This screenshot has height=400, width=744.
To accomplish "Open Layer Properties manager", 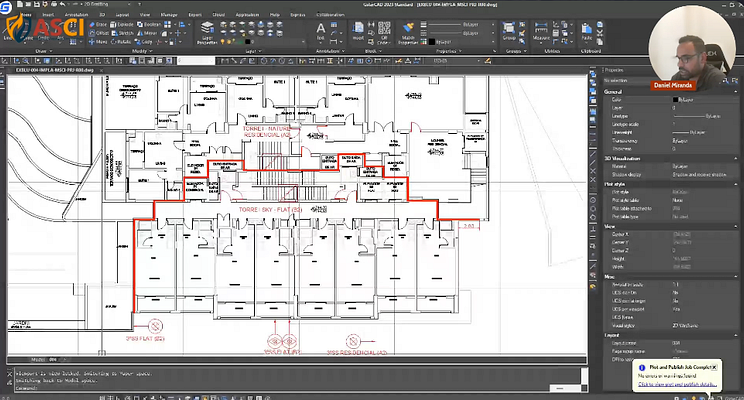I will [207, 32].
